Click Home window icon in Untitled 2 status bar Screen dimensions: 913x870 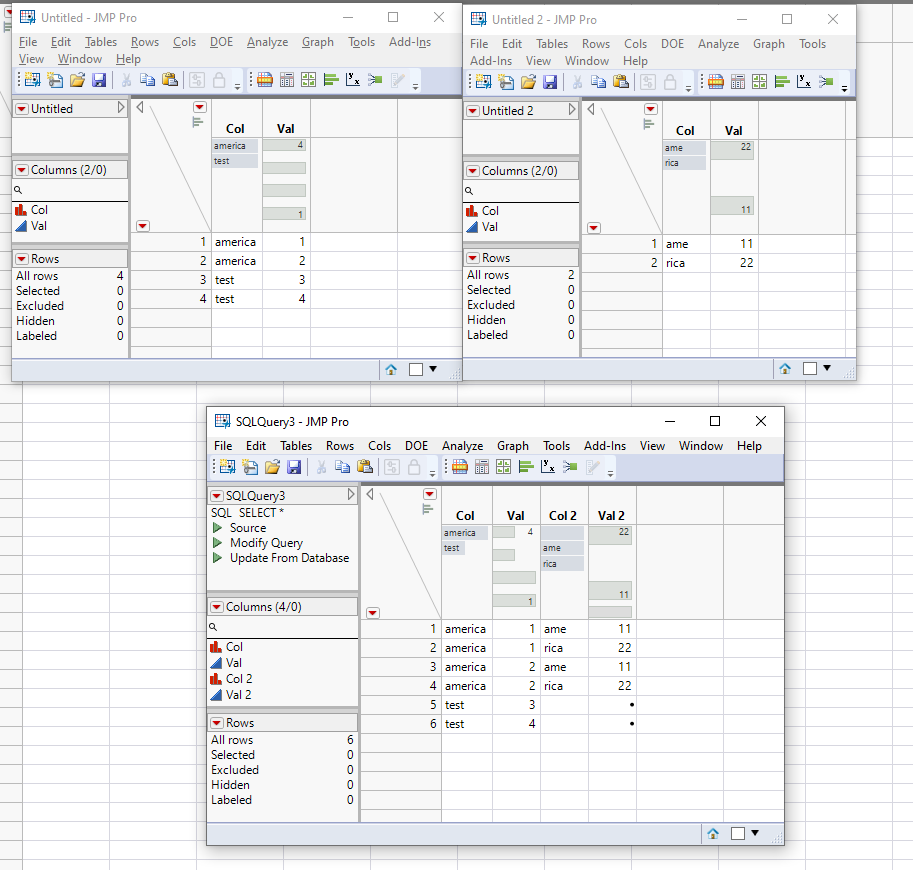coord(785,368)
